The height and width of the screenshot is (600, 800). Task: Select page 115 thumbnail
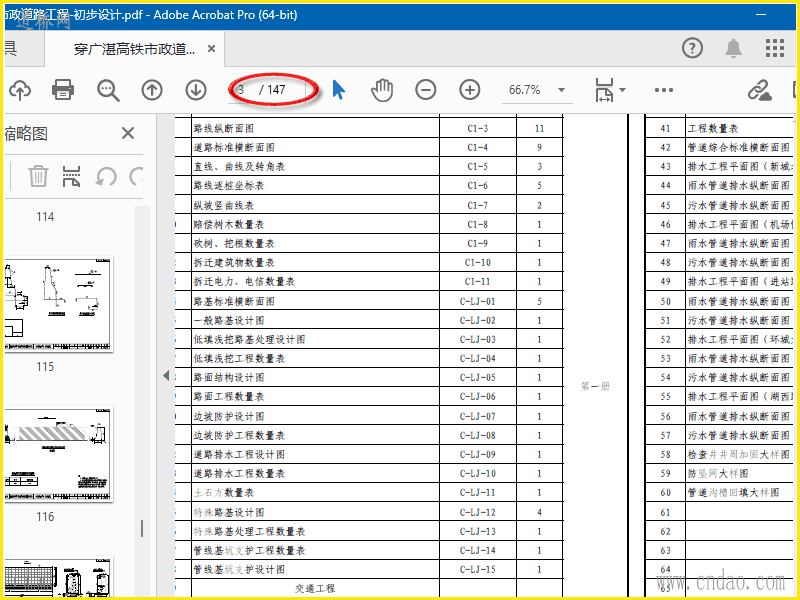point(59,304)
